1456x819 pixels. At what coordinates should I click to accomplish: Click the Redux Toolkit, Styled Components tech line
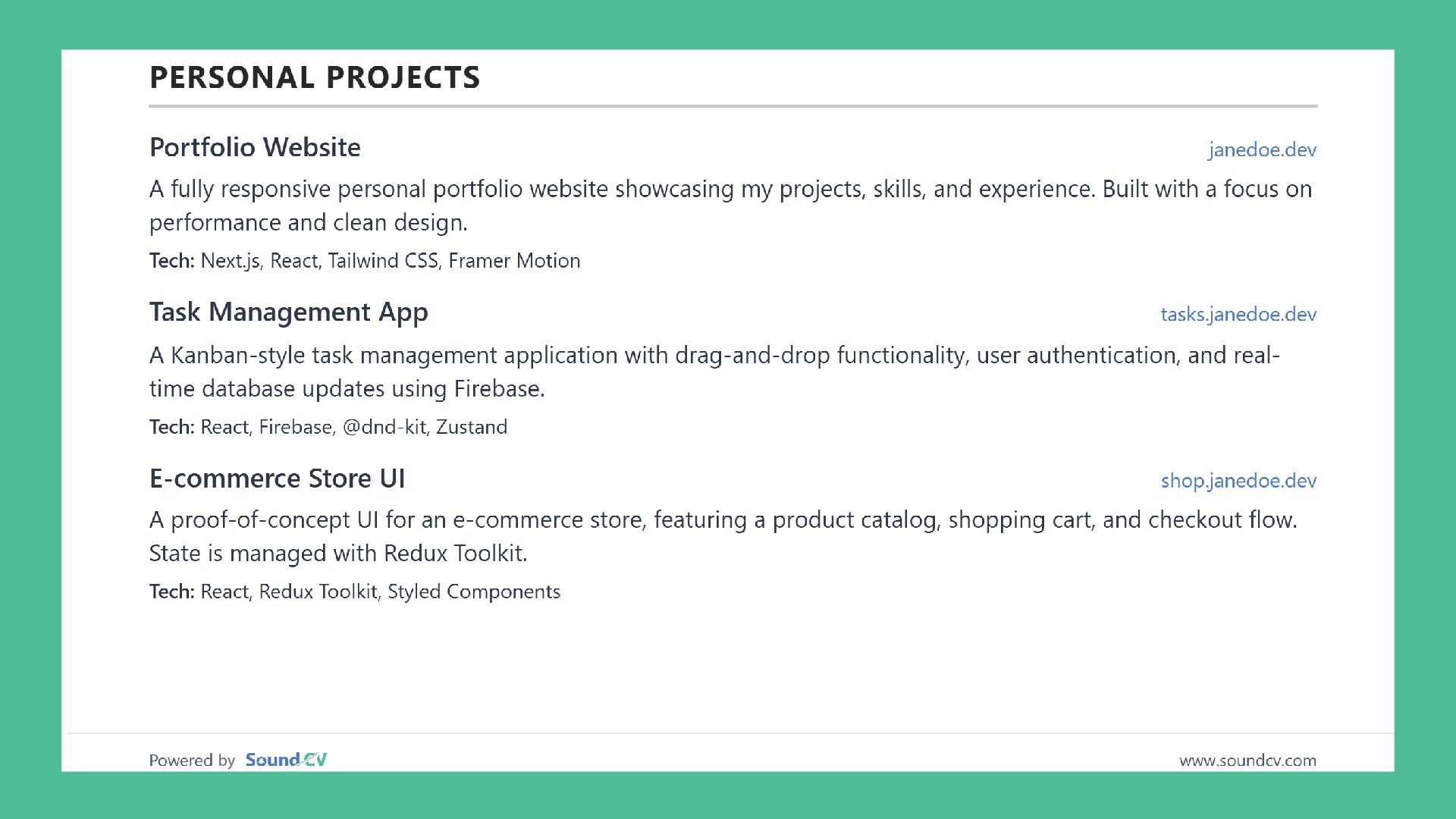click(354, 591)
